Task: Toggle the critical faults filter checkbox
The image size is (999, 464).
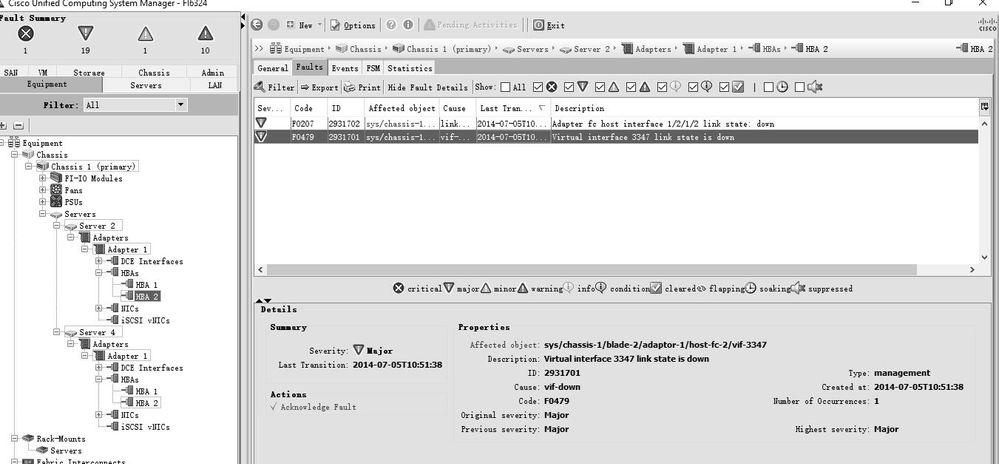Action: (538, 87)
